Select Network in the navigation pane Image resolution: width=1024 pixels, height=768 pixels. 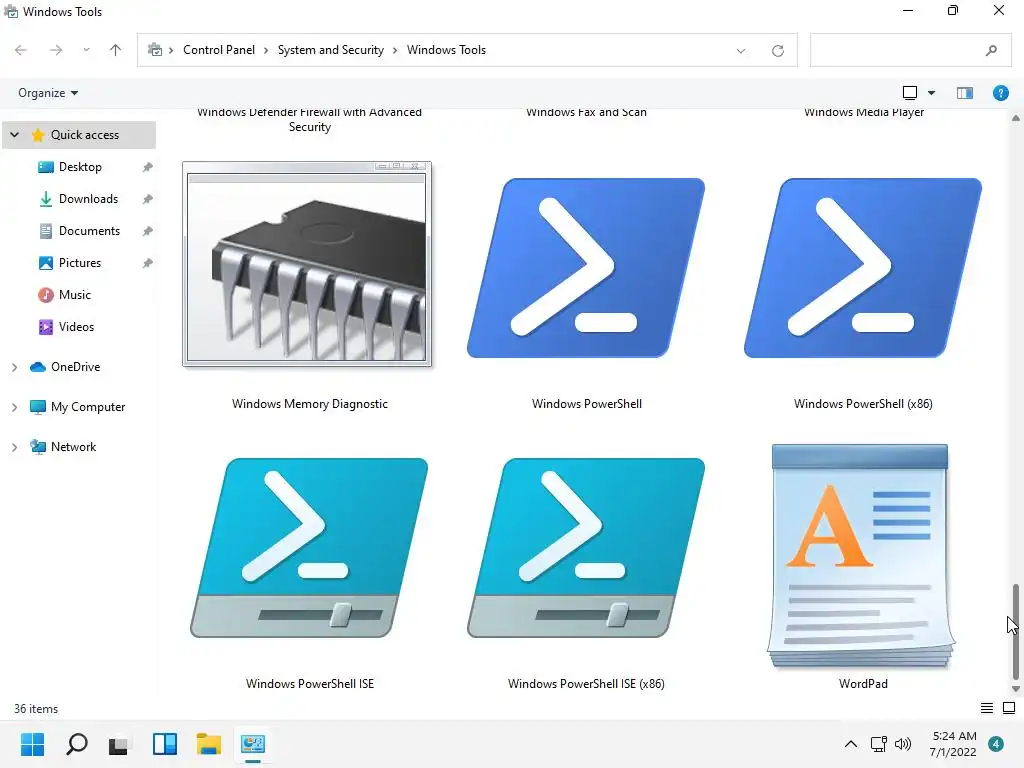(x=73, y=447)
